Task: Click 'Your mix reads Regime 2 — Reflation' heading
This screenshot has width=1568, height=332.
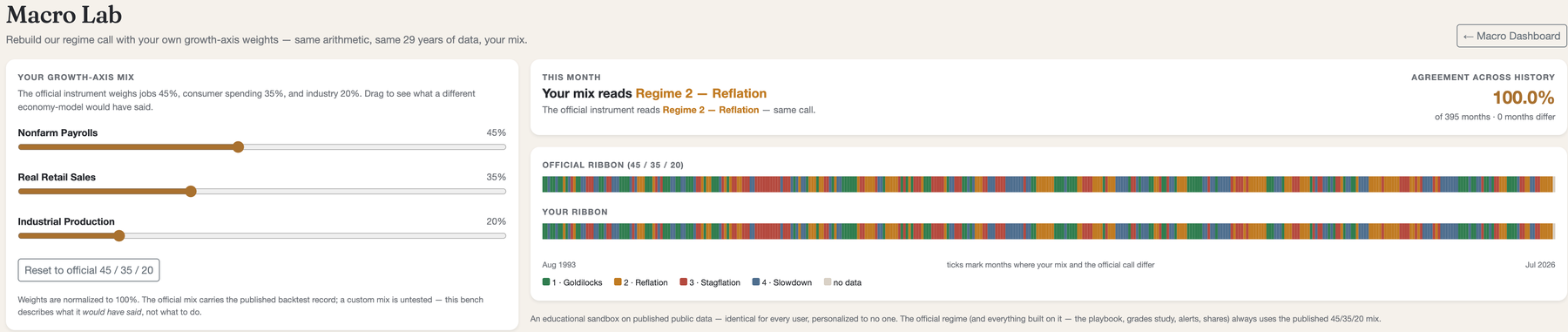Action: point(654,93)
